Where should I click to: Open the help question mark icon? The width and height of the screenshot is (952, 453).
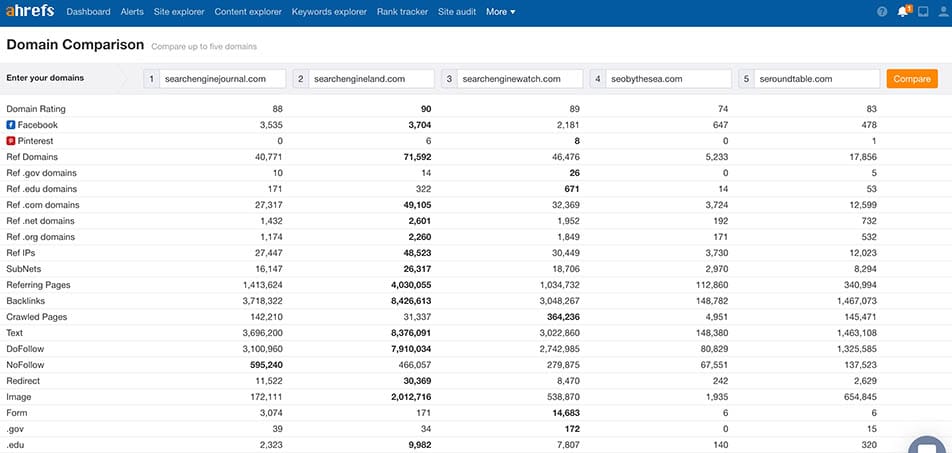coord(882,12)
